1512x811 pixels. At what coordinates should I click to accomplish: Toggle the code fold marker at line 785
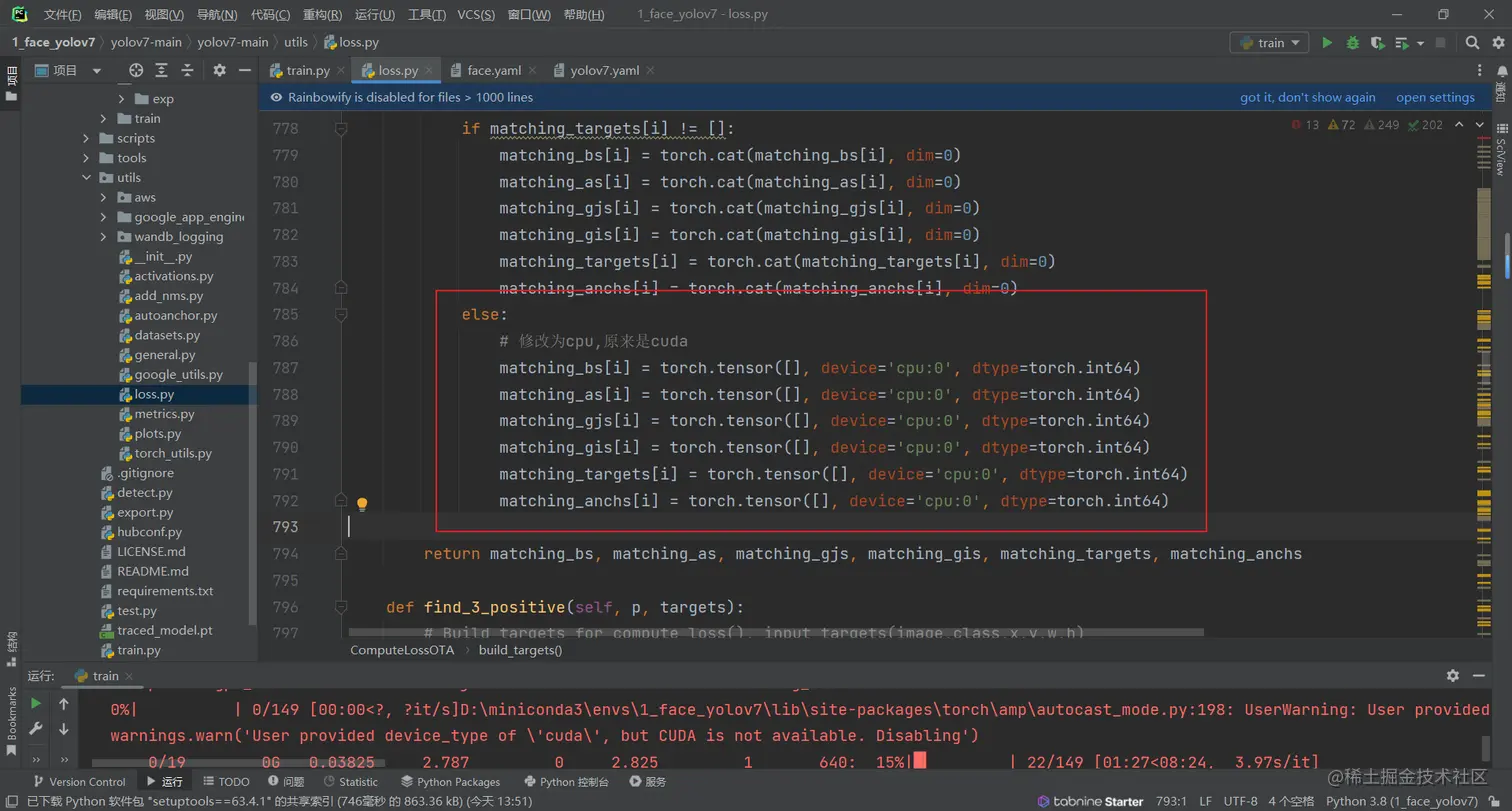(341, 314)
